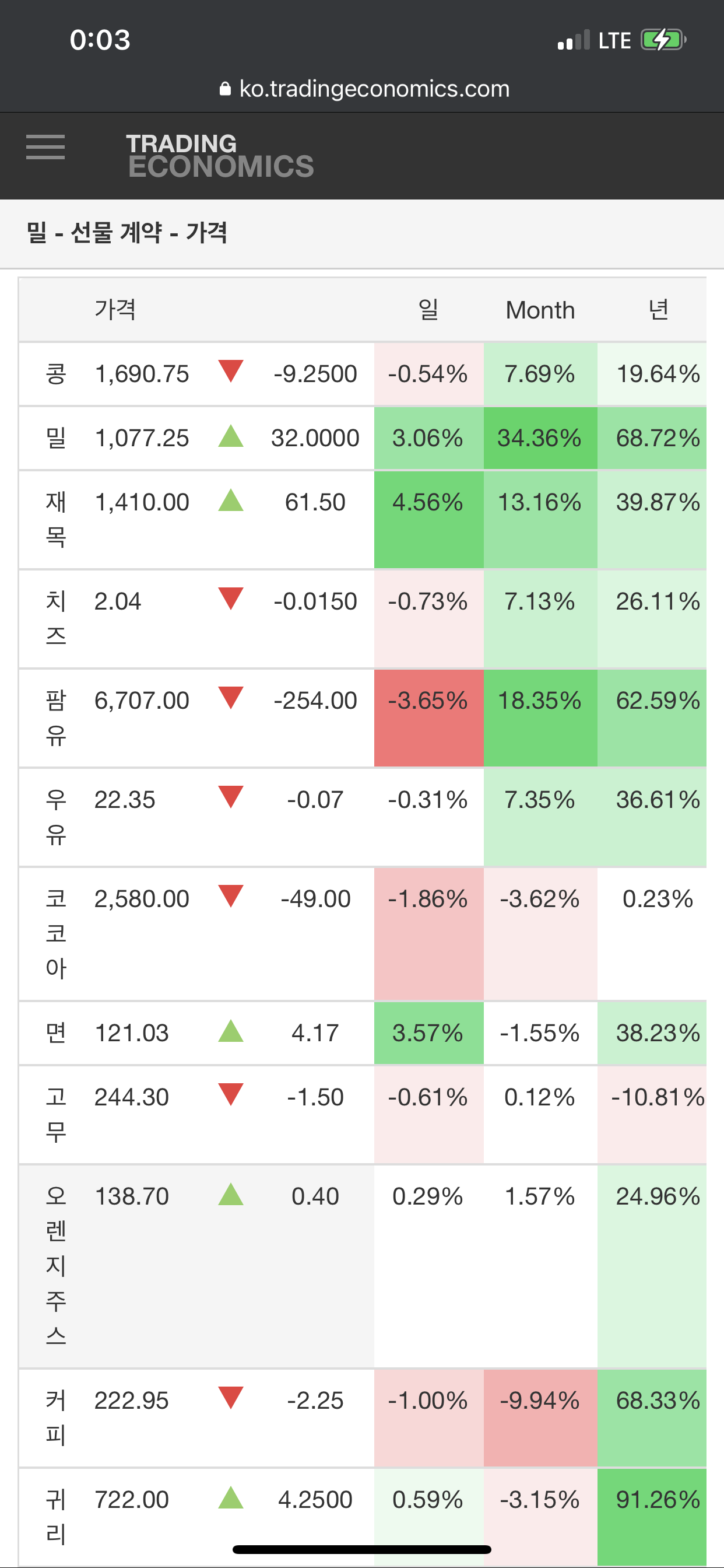Tap the lock icon in address bar

(225, 89)
